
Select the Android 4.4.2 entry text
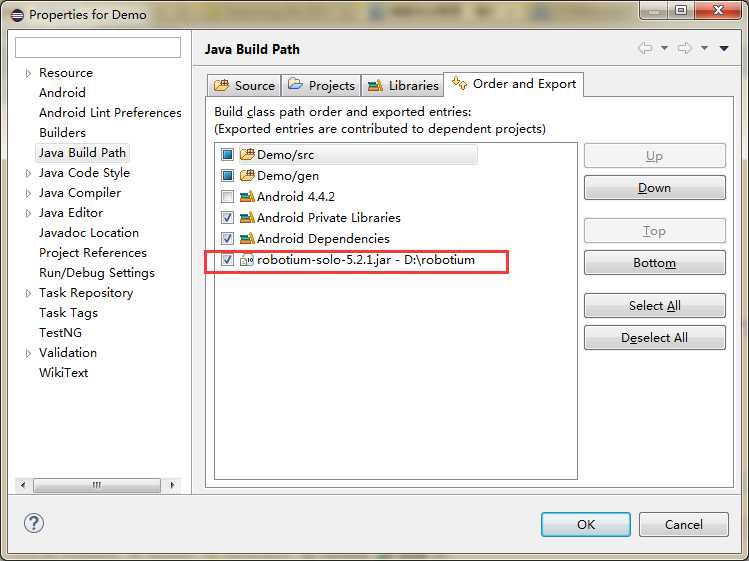click(296, 196)
